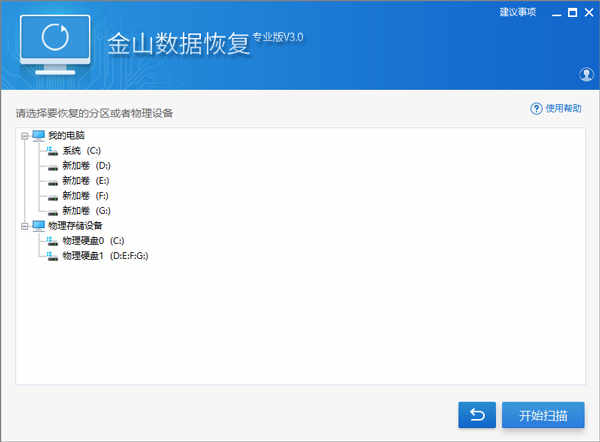
Task: Select 物理硬盘1 (D:E:F:G:) device
Action: click(105, 256)
